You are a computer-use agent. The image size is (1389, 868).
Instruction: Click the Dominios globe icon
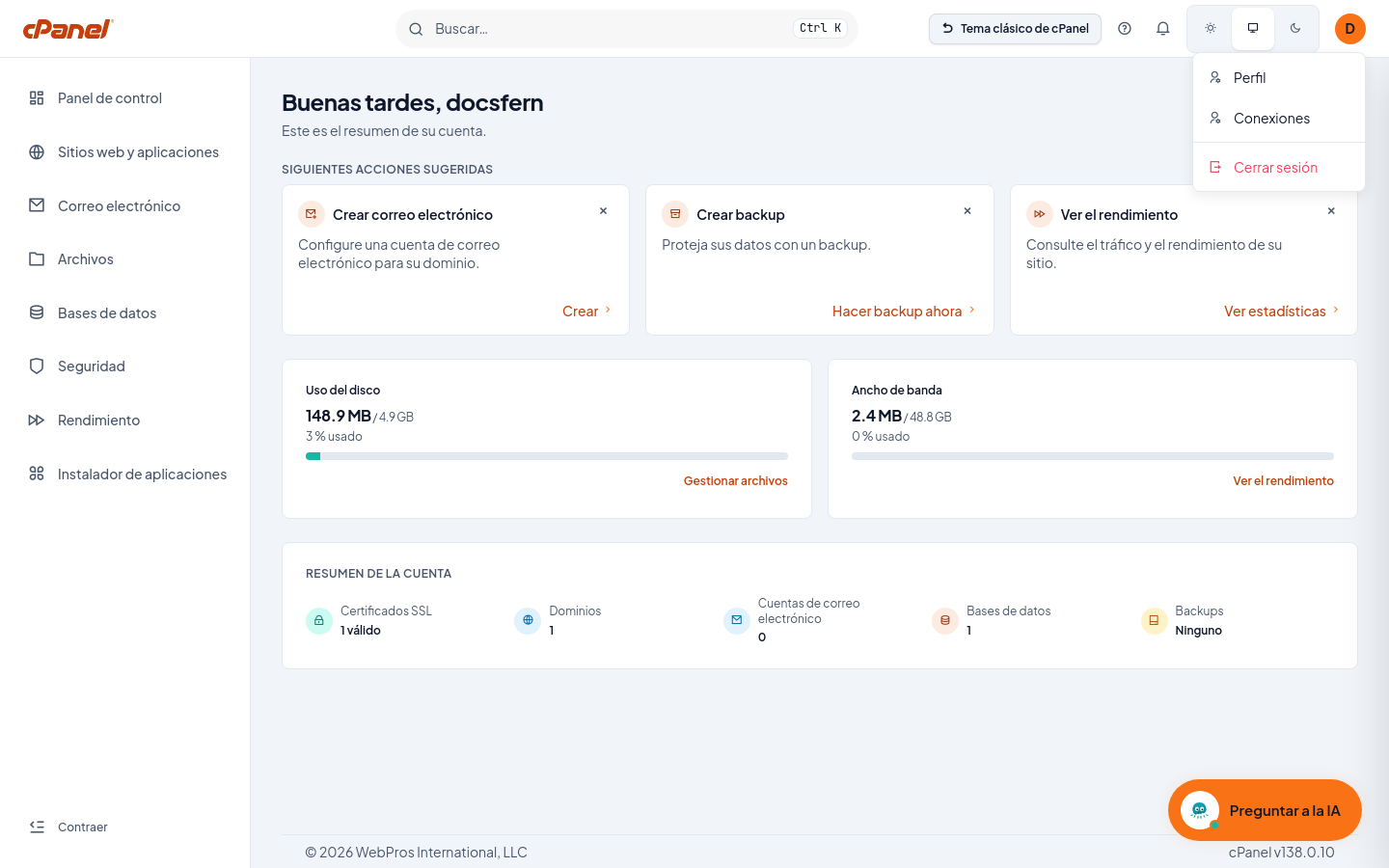point(528,621)
